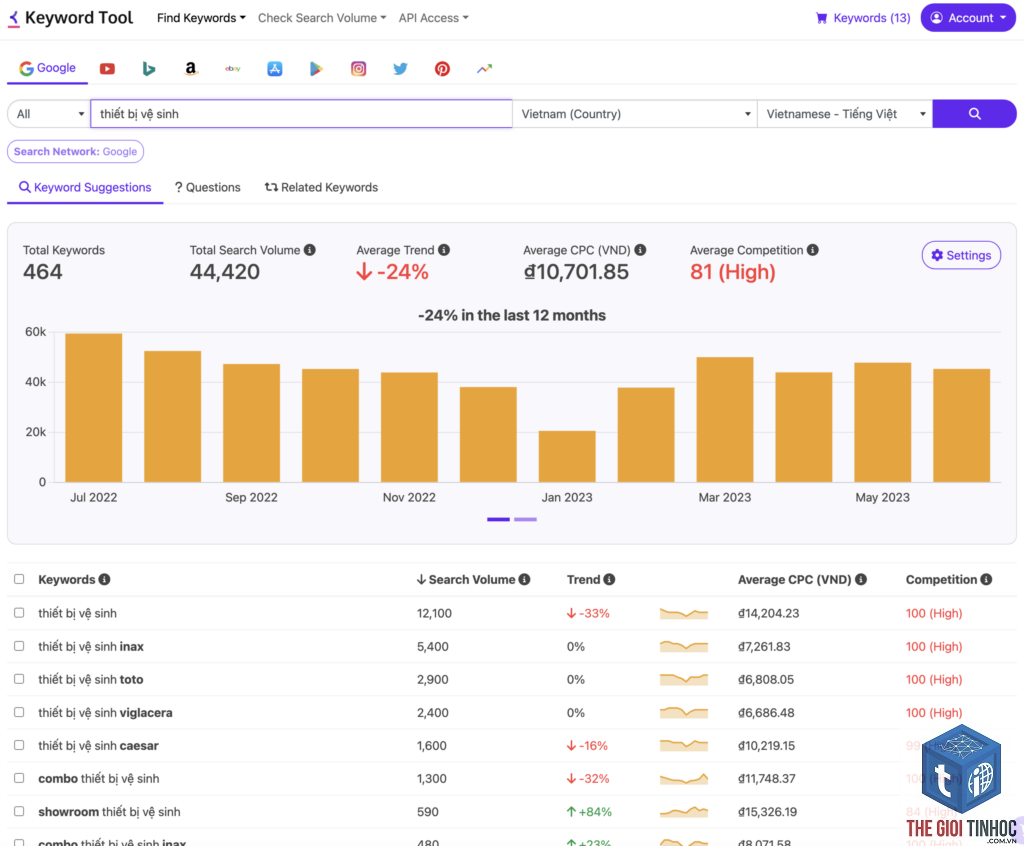Check the 'showroom thiết bị vệ sinh' checkbox
Image resolution: width=1024 pixels, height=846 pixels.
point(19,811)
